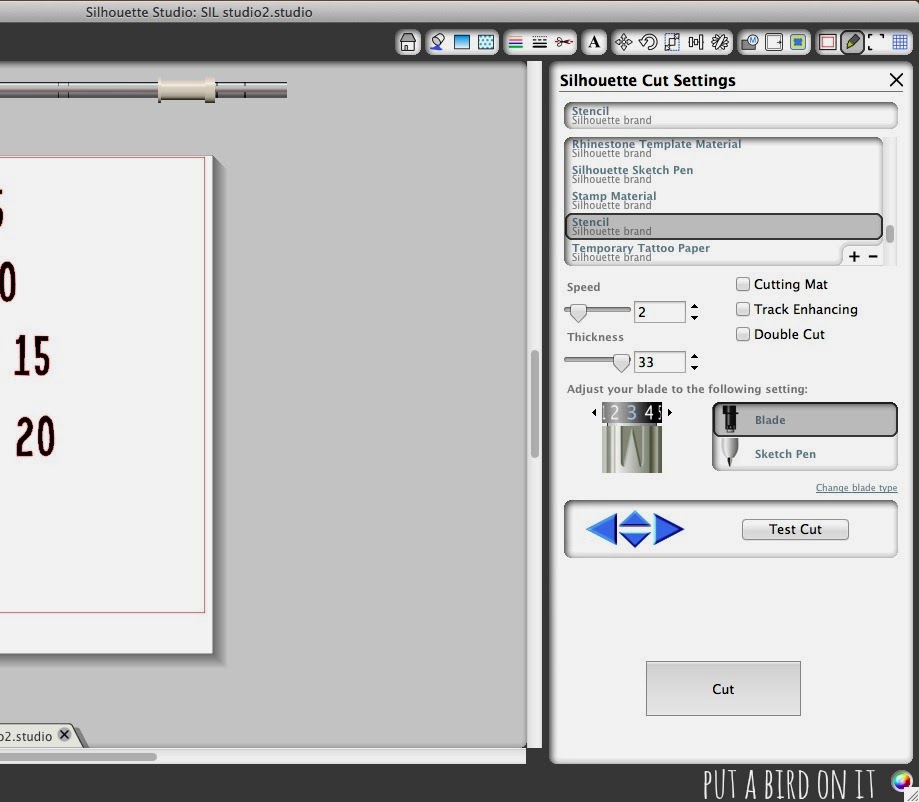Close the studio2.studio document tab

point(64,735)
